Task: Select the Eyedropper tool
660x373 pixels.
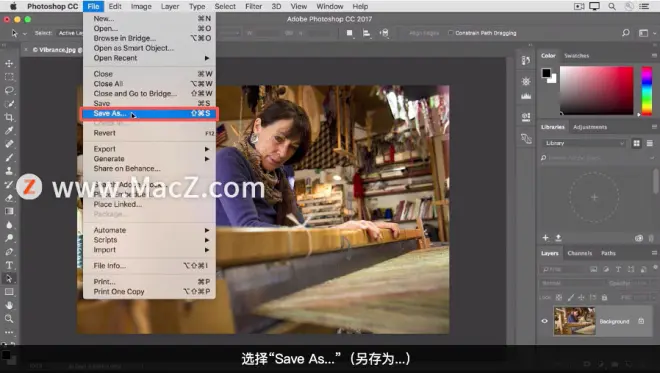Action: (x=9, y=131)
